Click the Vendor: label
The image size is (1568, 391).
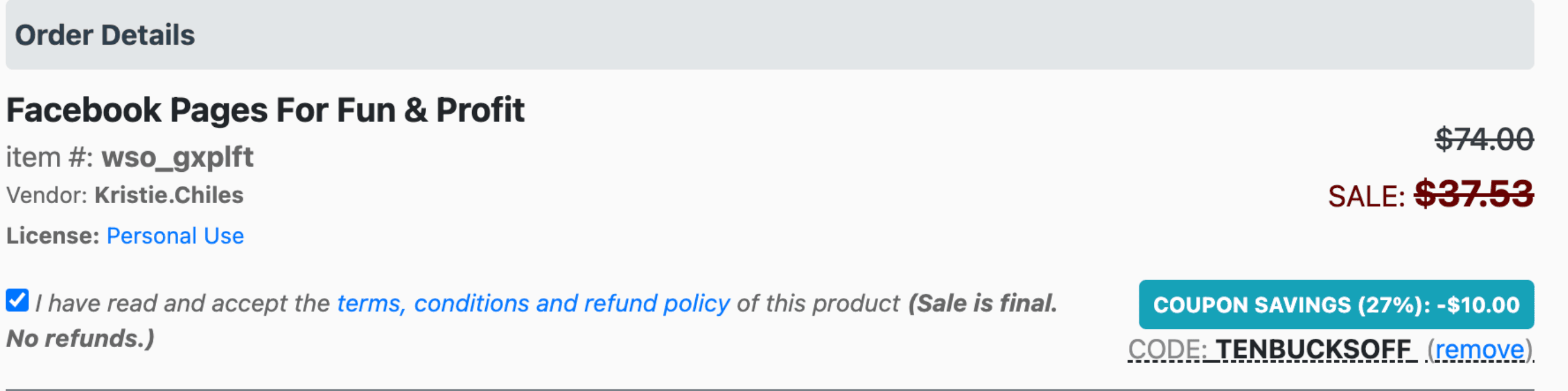click(47, 195)
